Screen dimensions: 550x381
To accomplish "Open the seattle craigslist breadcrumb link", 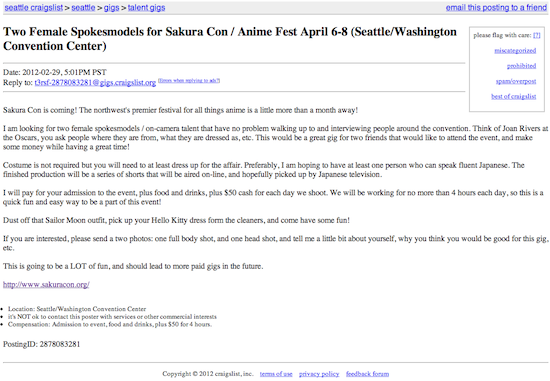I will click(34, 8).
